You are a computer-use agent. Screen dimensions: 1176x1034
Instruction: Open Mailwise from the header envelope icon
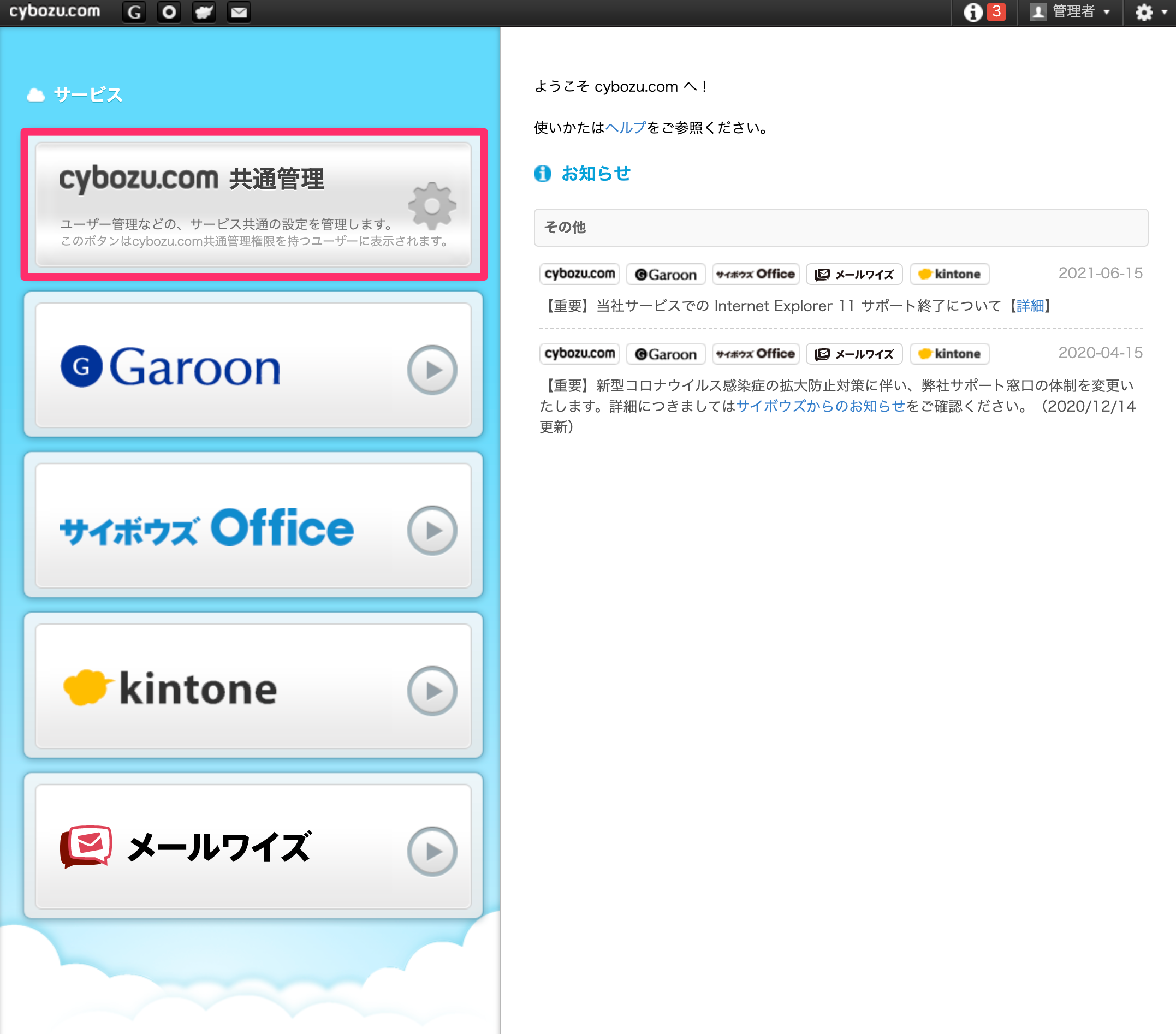239,12
